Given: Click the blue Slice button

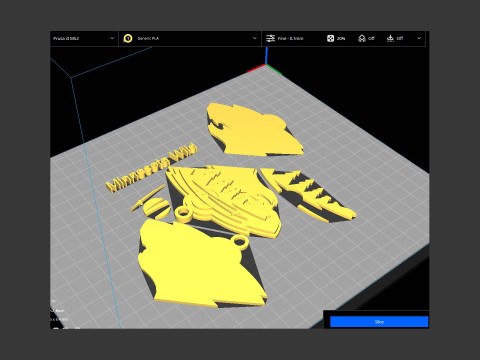Looking at the screenshot, I should coord(379,322).
